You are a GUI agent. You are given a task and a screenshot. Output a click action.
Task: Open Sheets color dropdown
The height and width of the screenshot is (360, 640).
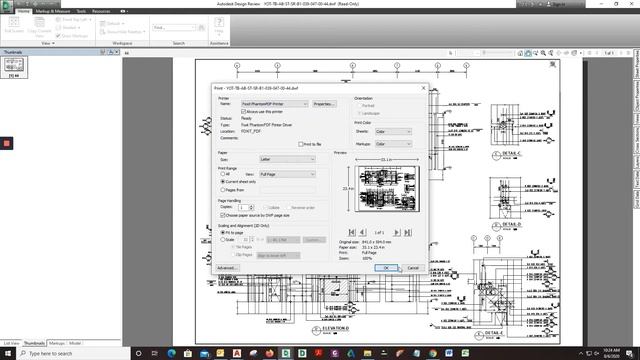pos(393,131)
